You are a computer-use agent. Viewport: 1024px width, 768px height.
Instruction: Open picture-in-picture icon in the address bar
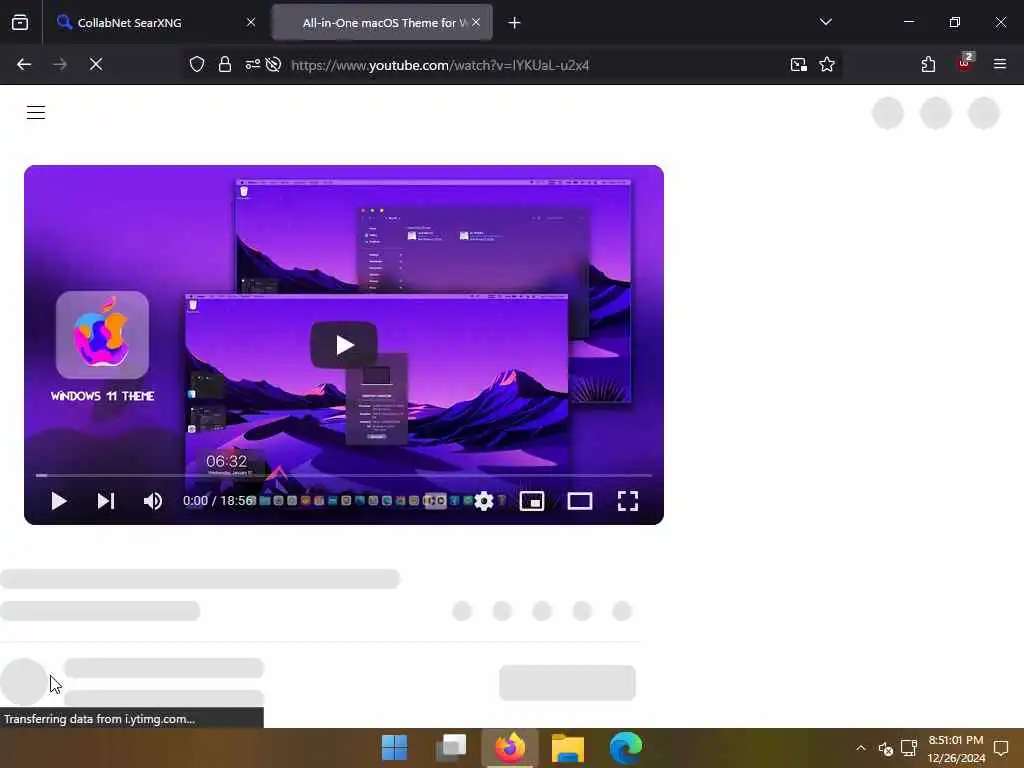pyautogui.click(x=799, y=65)
